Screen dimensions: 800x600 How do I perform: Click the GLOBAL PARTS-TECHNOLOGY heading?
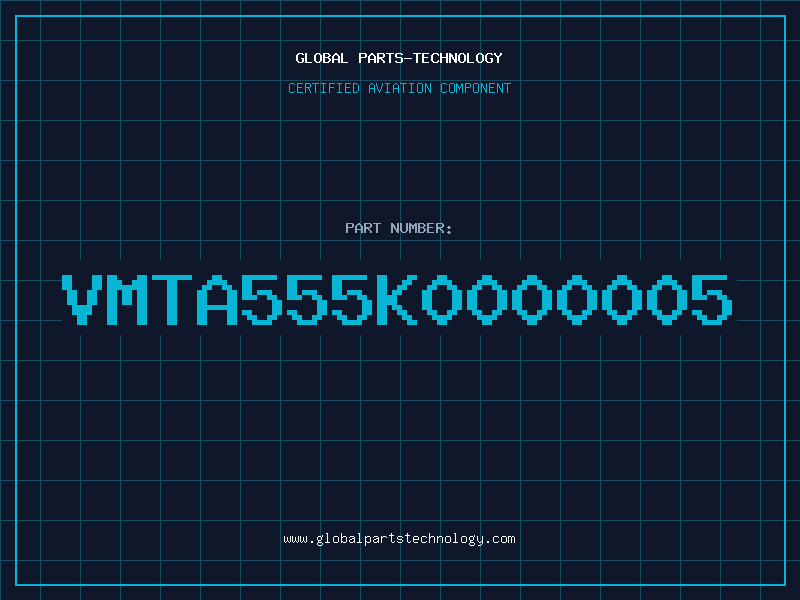click(399, 58)
